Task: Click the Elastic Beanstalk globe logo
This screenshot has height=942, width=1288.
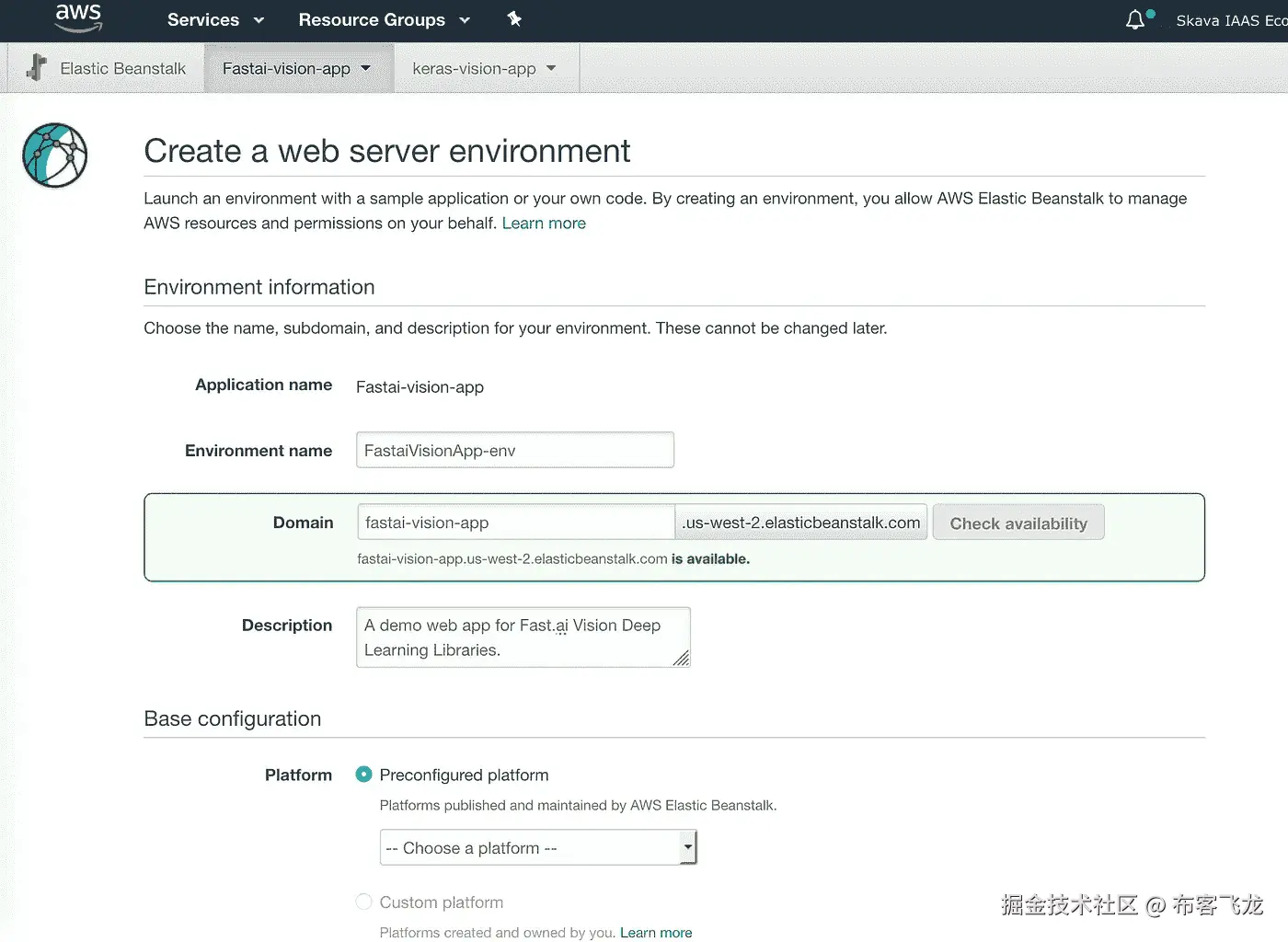Action: pyautogui.click(x=55, y=155)
